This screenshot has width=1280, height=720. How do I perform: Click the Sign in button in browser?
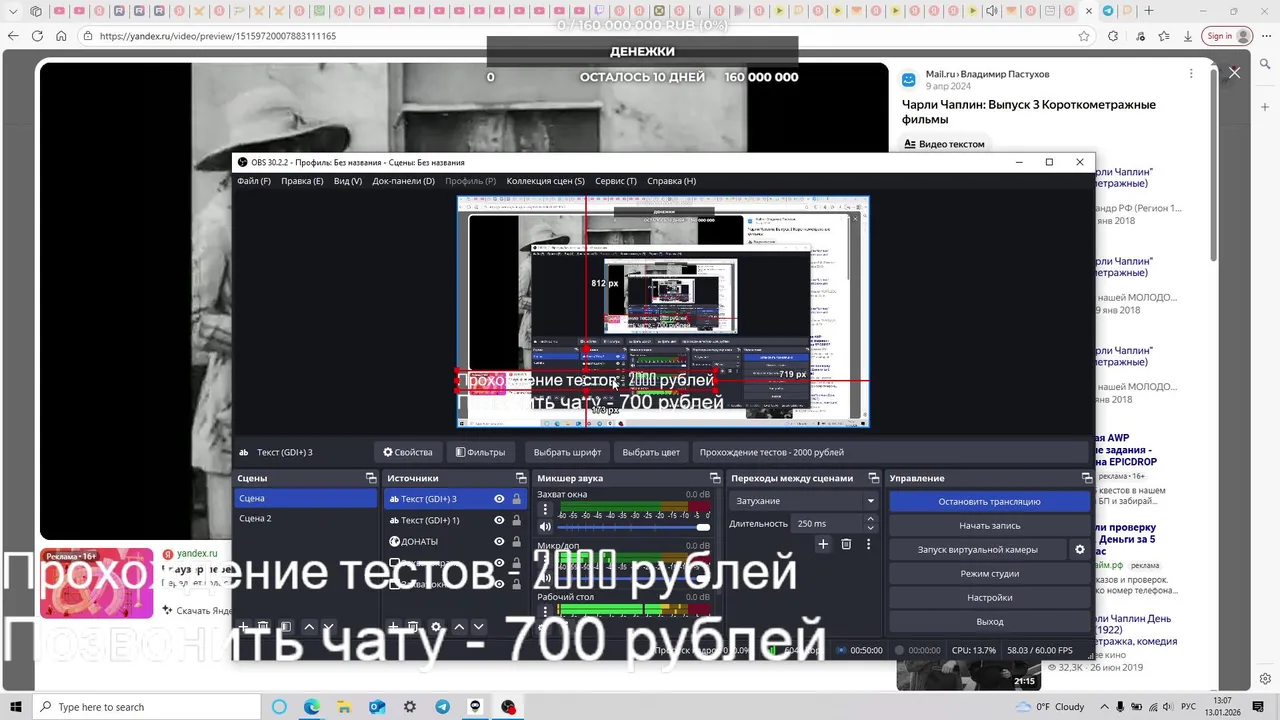point(1228,36)
